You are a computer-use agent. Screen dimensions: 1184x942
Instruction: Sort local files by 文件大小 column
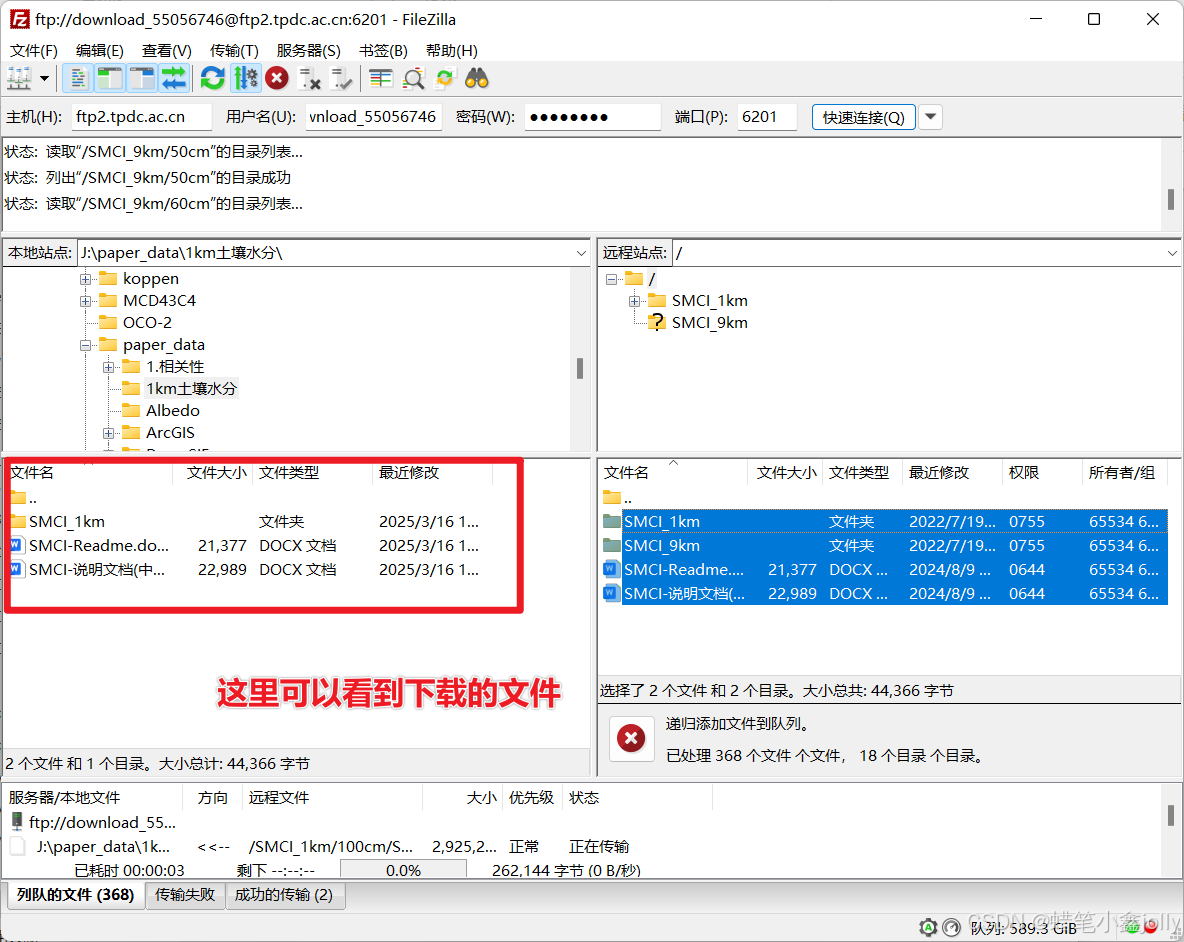(214, 473)
